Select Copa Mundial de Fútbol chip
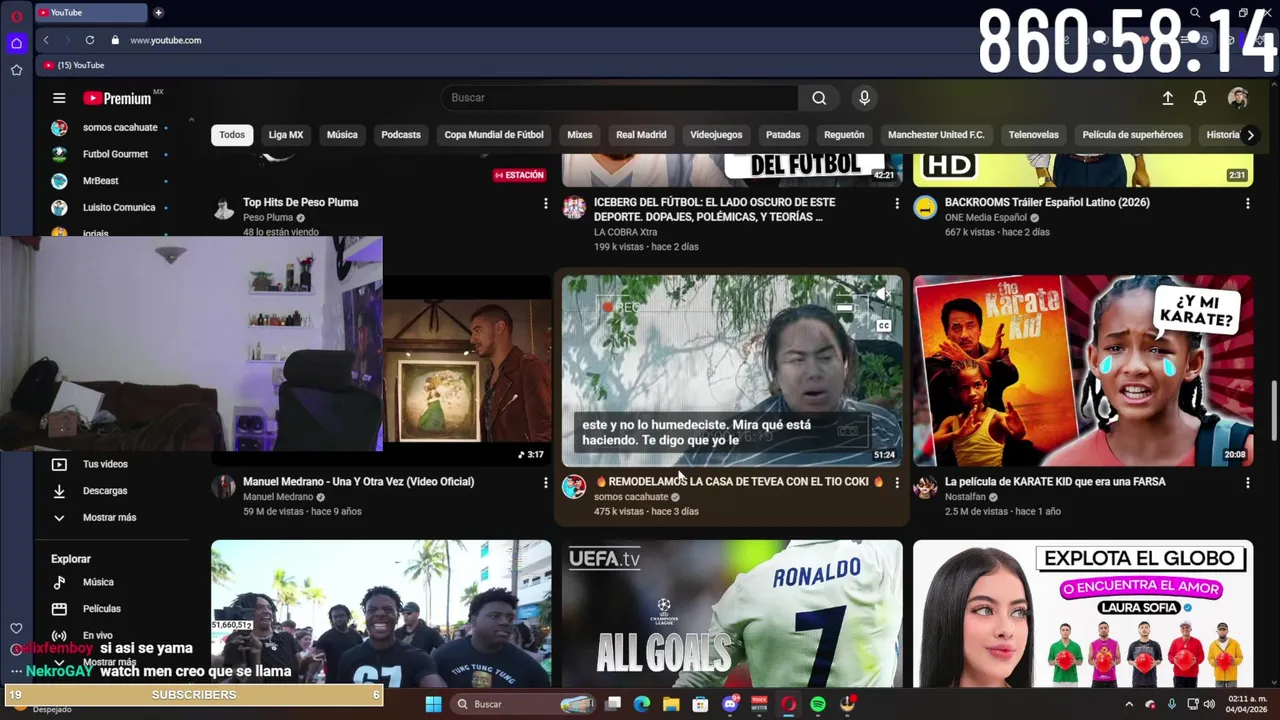Screen dimensions: 1280x720 click(x=494, y=135)
